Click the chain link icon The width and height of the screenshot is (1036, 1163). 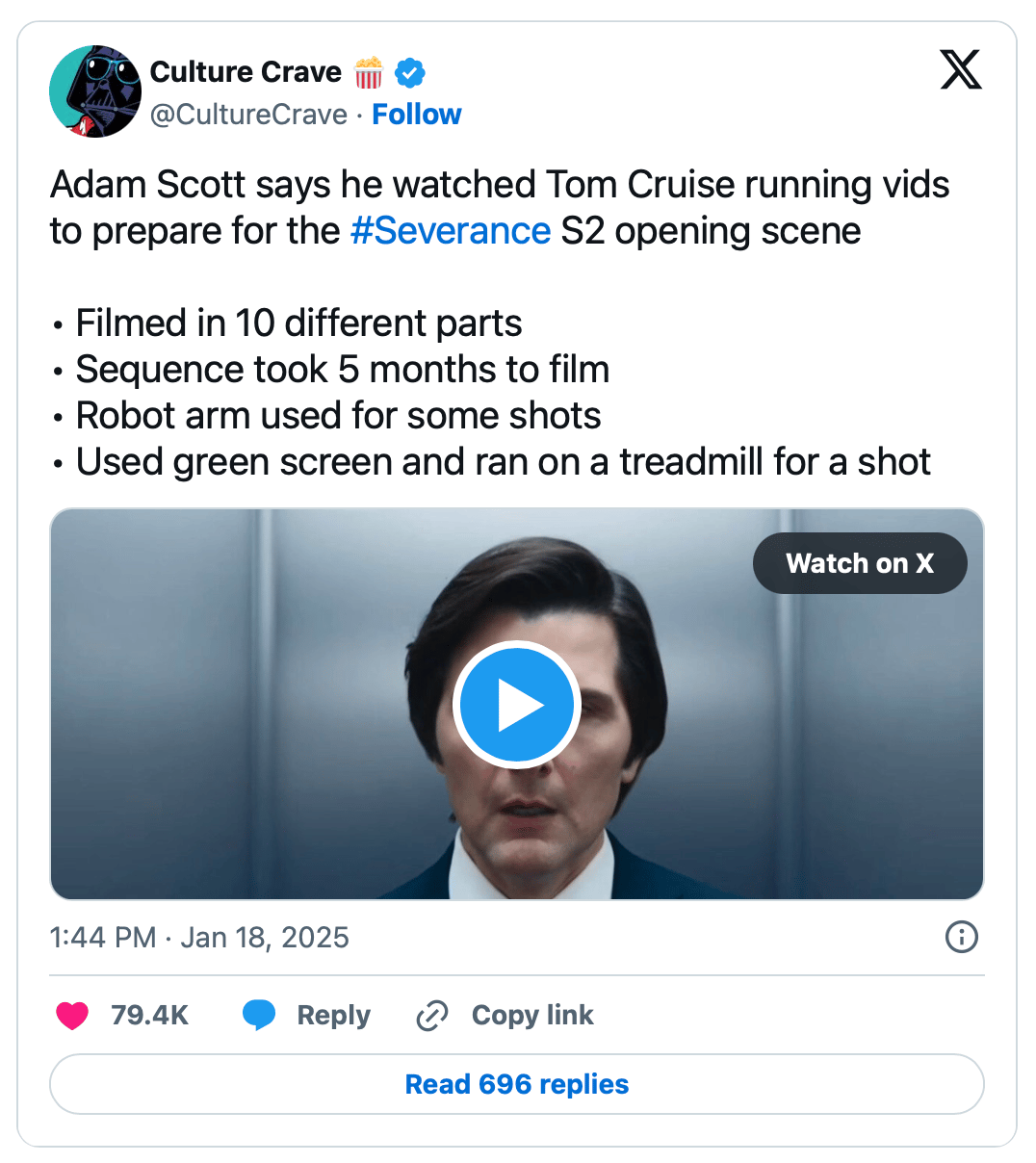(x=431, y=1016)
